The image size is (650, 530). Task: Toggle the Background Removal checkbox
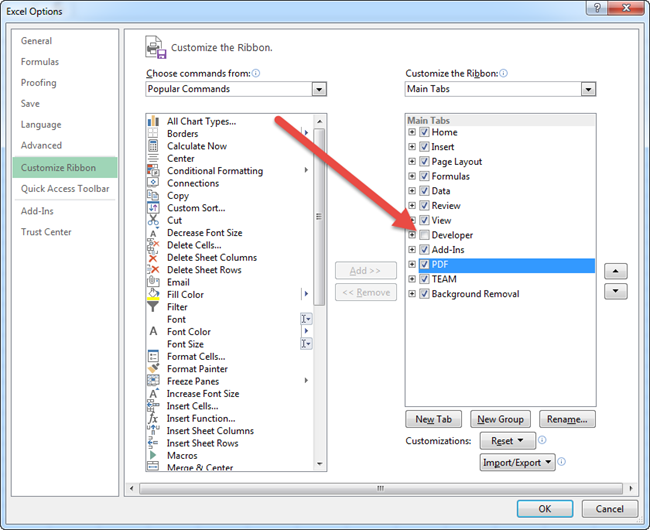(x=425, y=294)
